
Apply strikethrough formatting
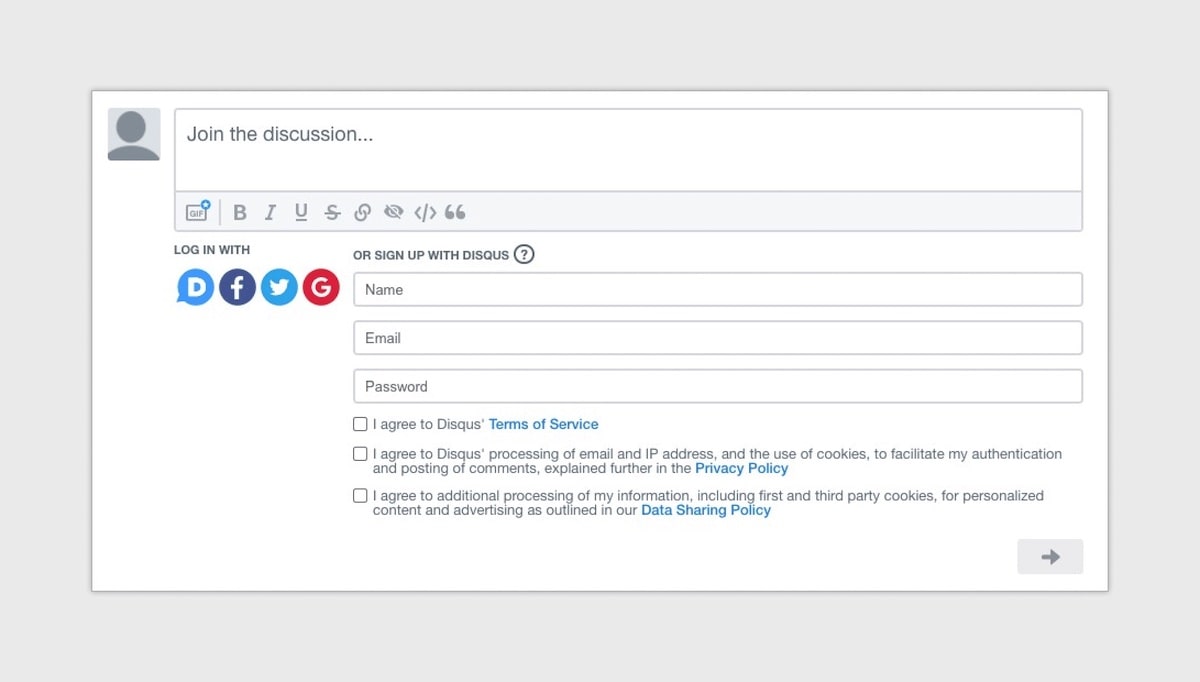332,212
